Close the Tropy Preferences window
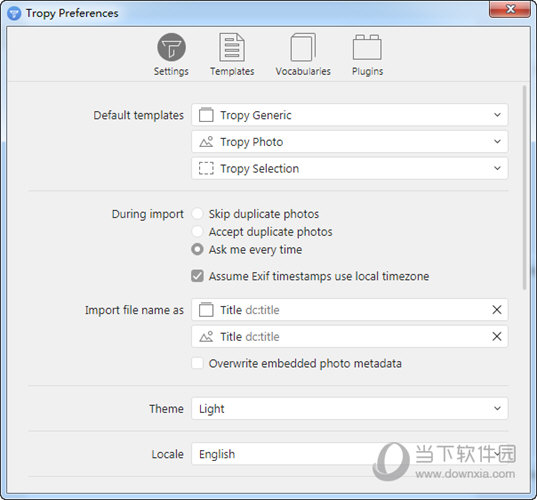The width and height of the screenshot is (537, 500). [x=510, y=9]
